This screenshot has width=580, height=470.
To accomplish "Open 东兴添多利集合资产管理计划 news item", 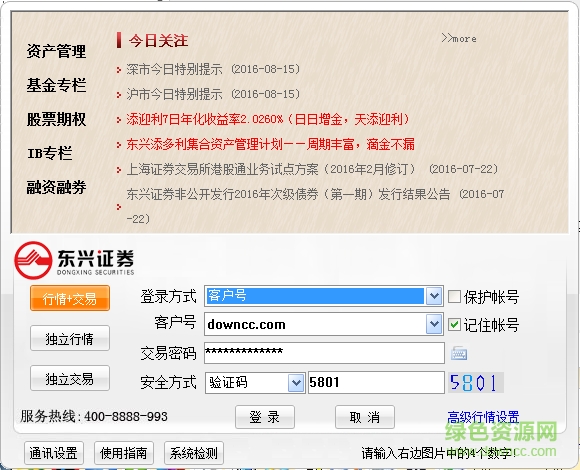I will tap(270, 144).
